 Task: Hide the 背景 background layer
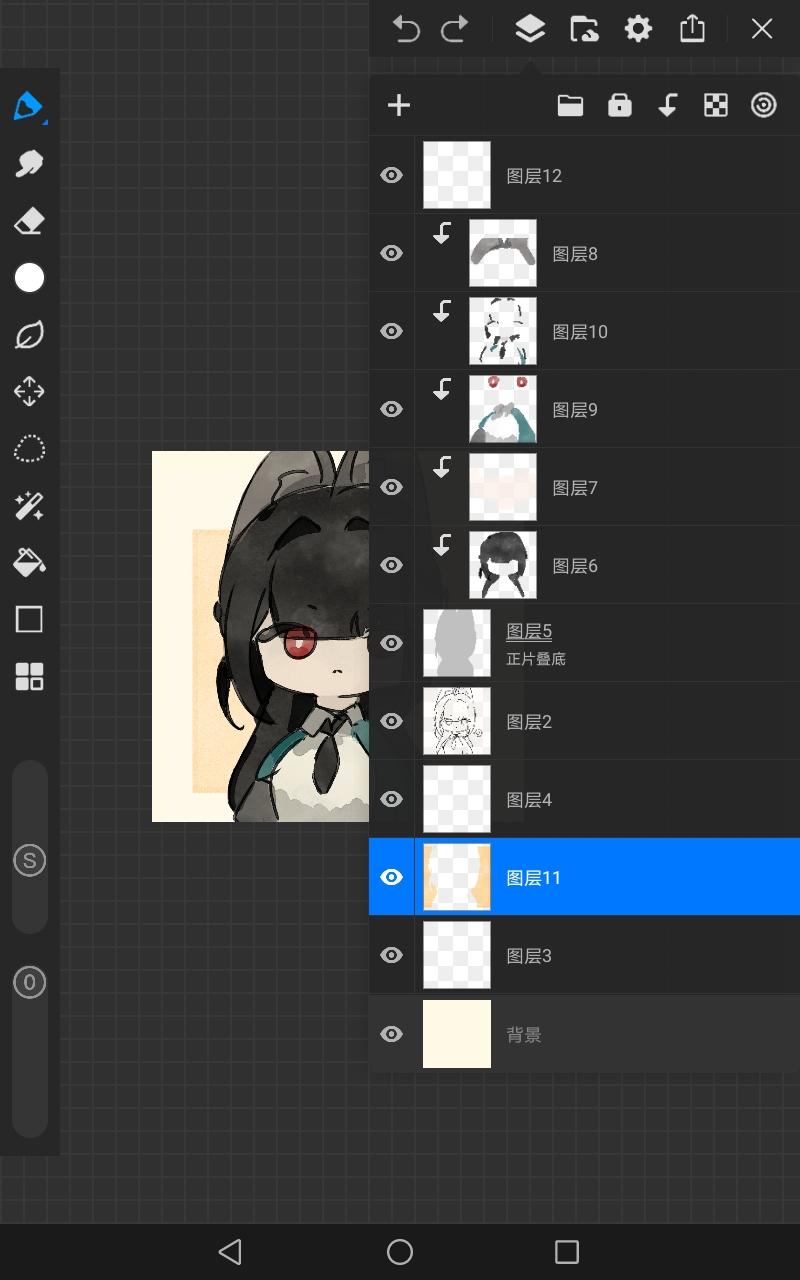[x=392, y=1034]
